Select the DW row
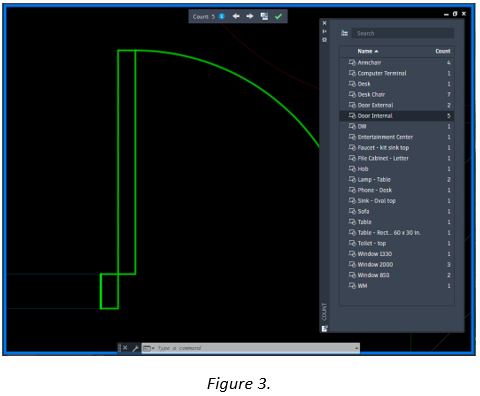The image size is (480, 396). click(397, 126)
